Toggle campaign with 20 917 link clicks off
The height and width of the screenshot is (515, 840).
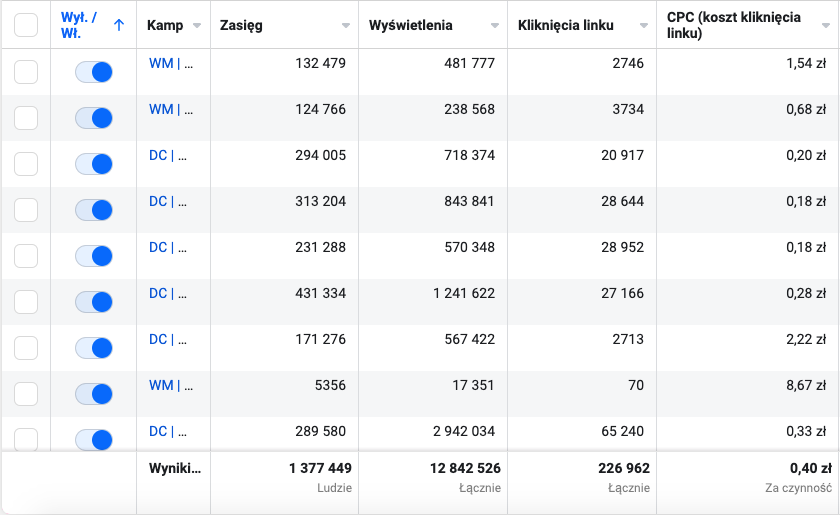94,164
